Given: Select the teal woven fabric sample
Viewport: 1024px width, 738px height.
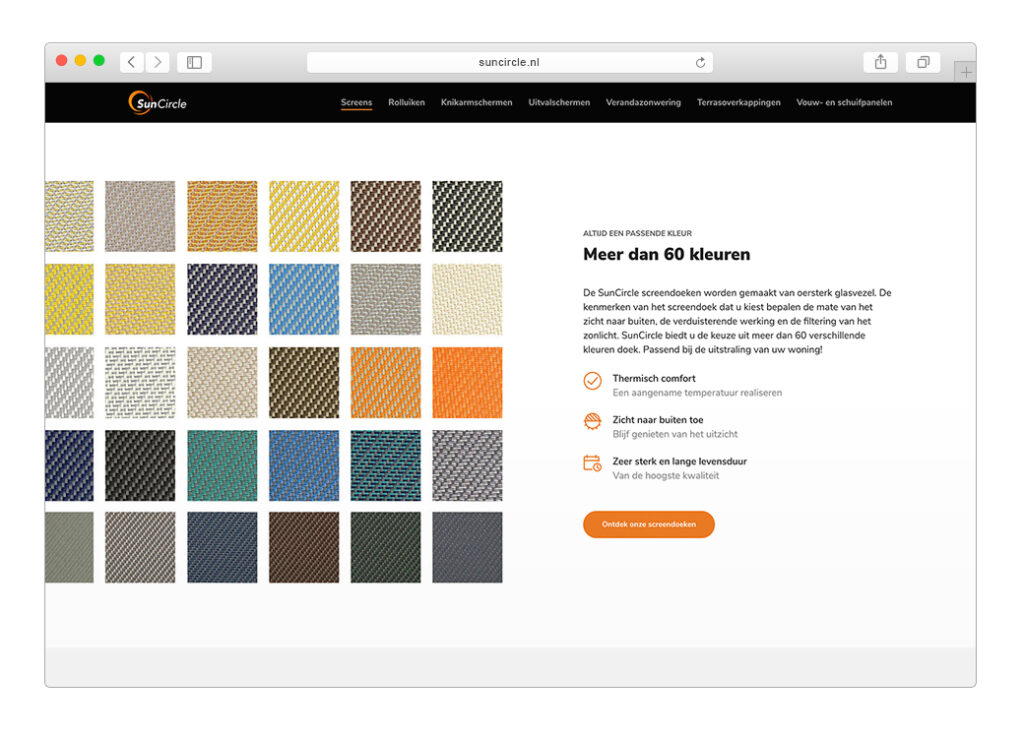Looking at the screenshot, I should pyautogui.click(x=222, y=464).
